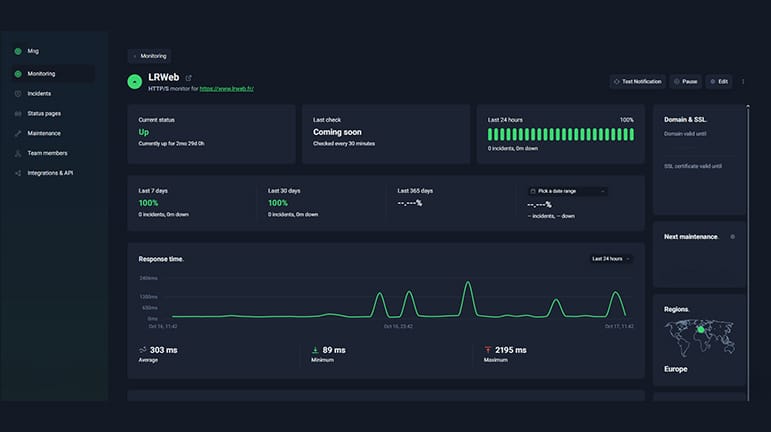Click the Last 24 hours uptime bar strip

(561, 134)
